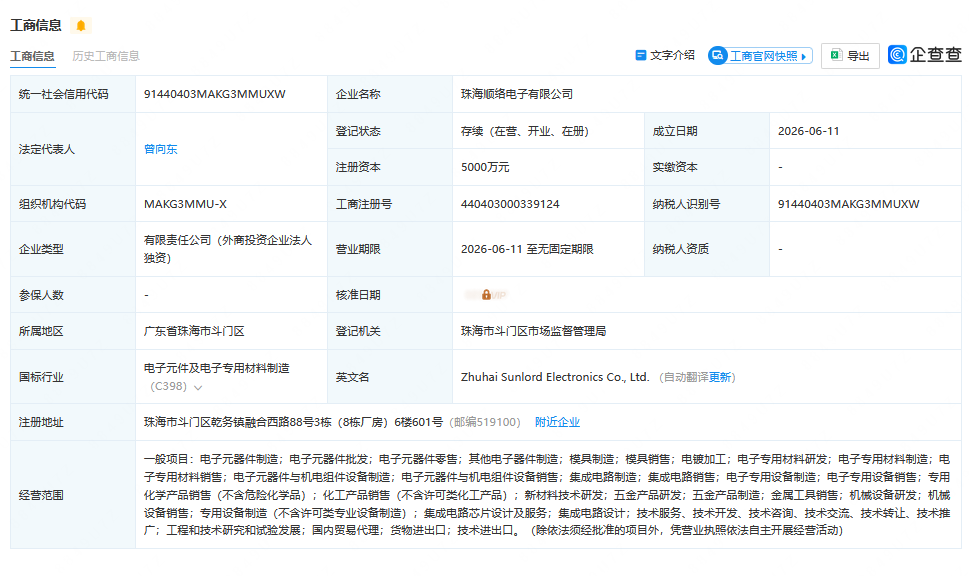Click the Excel icon on 导出 button
The width and height of the screenshot is (969, 576).
click(836, 56)
